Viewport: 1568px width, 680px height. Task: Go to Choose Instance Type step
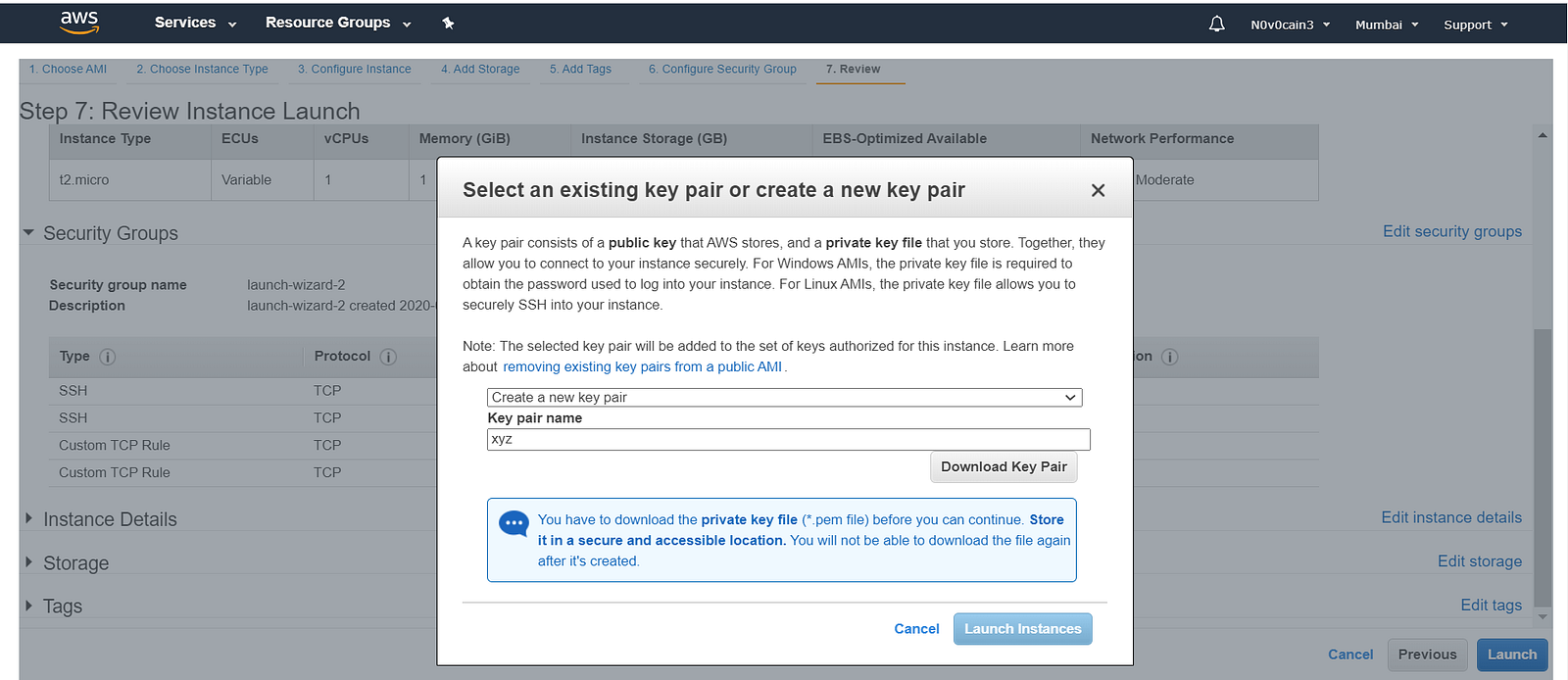(x=202, y=70)
